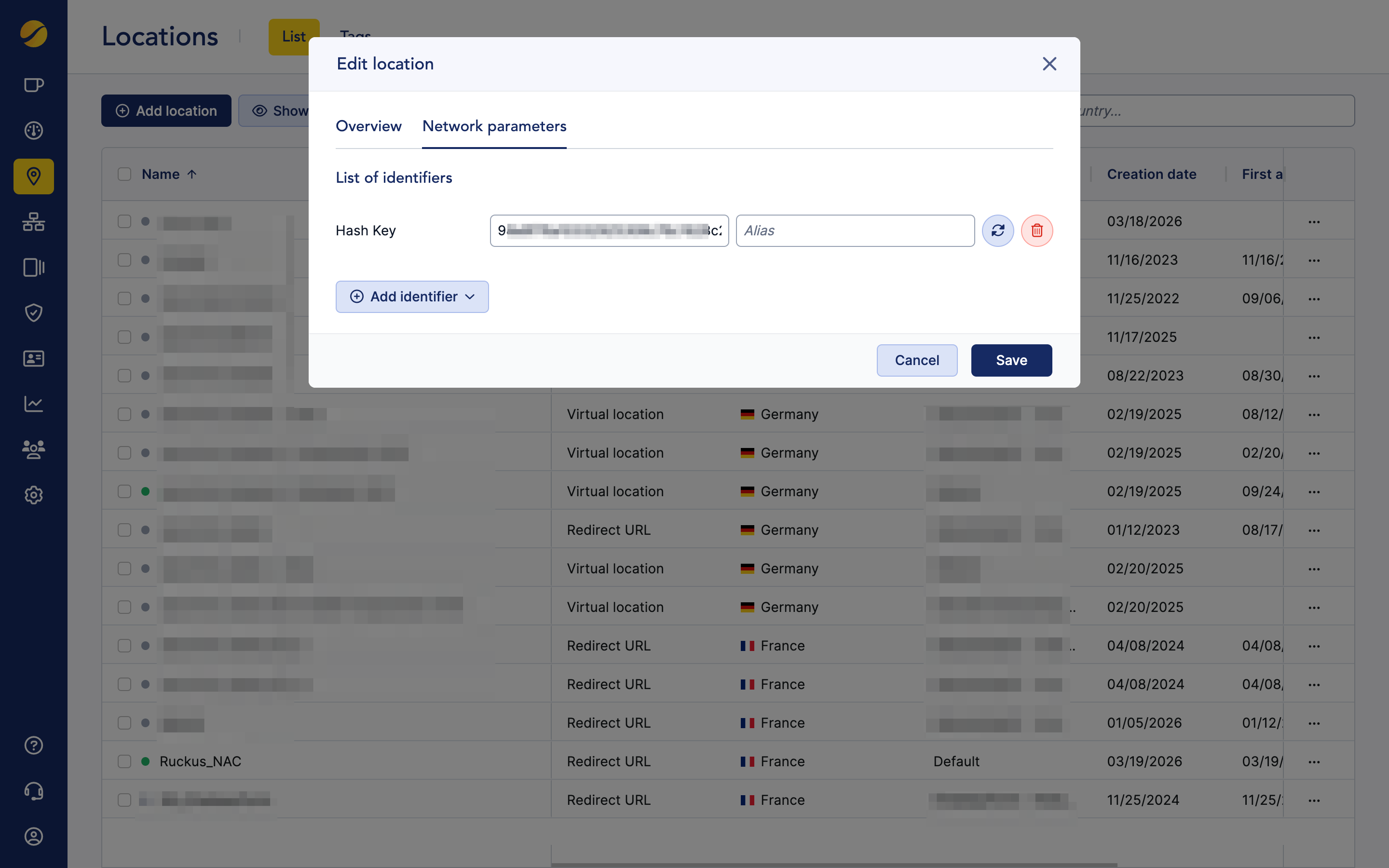Click into the Alias input field

[855, 231]
